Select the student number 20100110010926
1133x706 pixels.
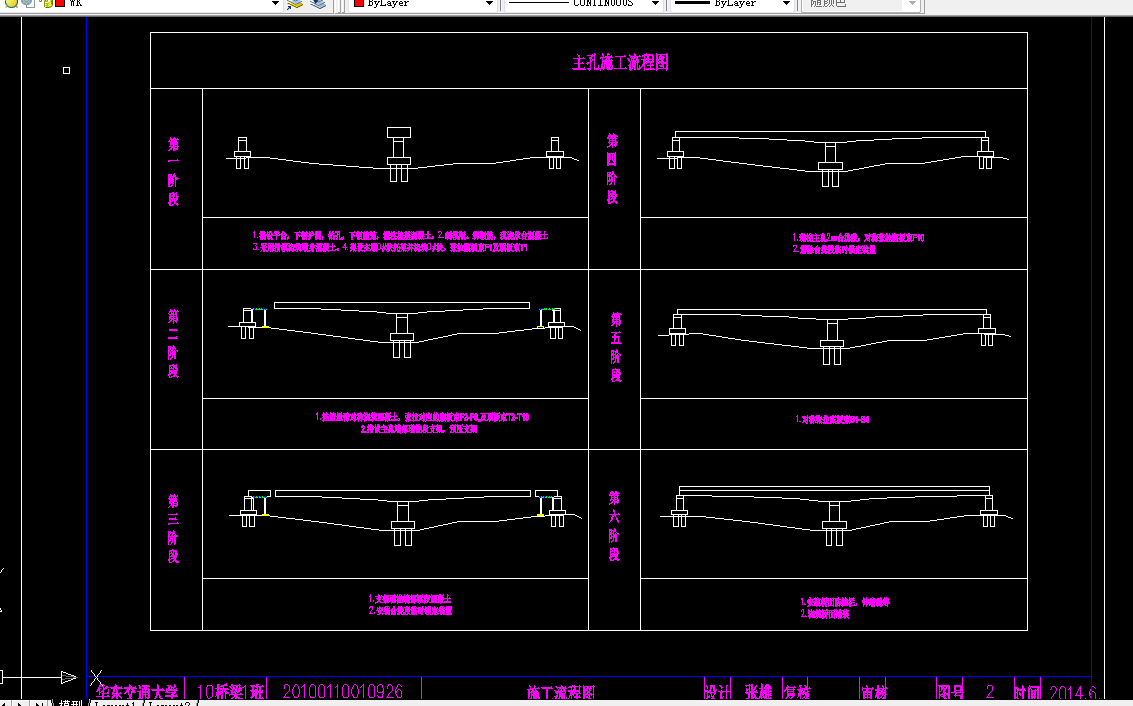[x=343, y=692]
